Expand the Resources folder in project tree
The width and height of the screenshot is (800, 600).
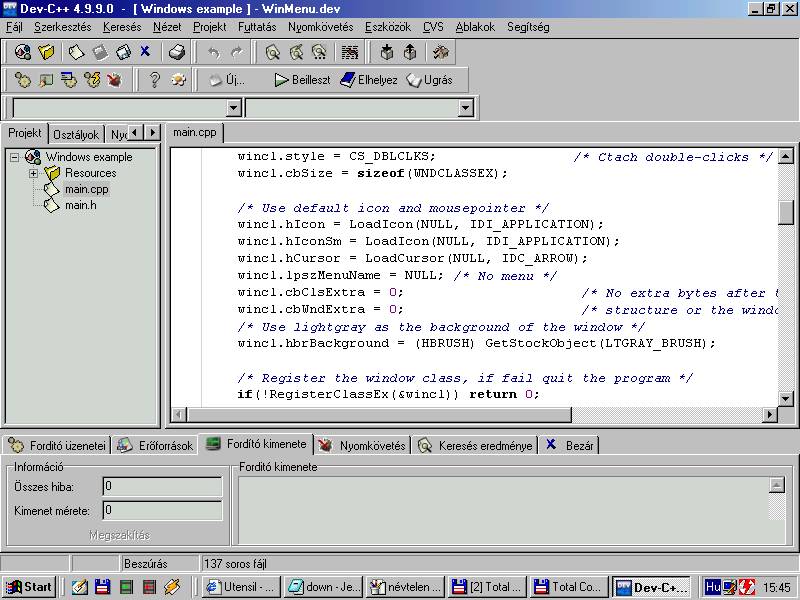(33, 173)
